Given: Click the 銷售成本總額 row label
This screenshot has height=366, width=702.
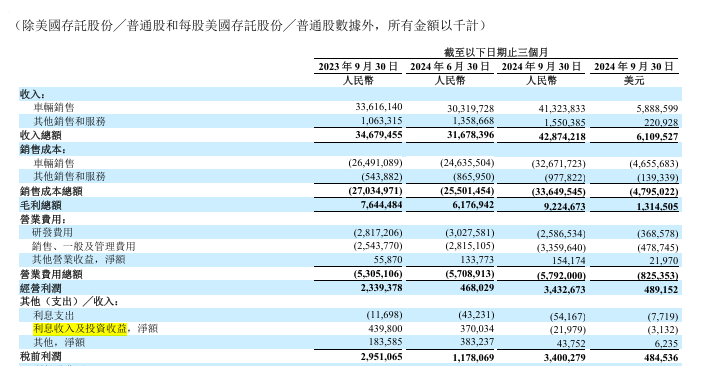Looking at the screenshot, I should tap(51, 192).
